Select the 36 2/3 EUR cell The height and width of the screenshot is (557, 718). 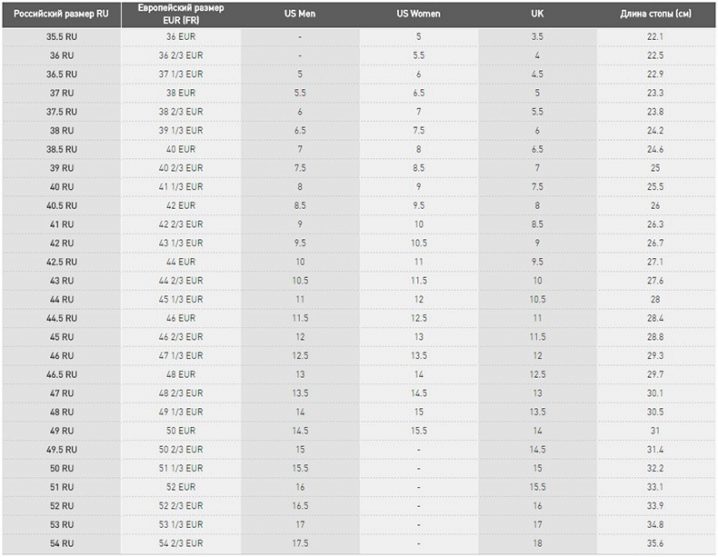(x=180, y=55)
